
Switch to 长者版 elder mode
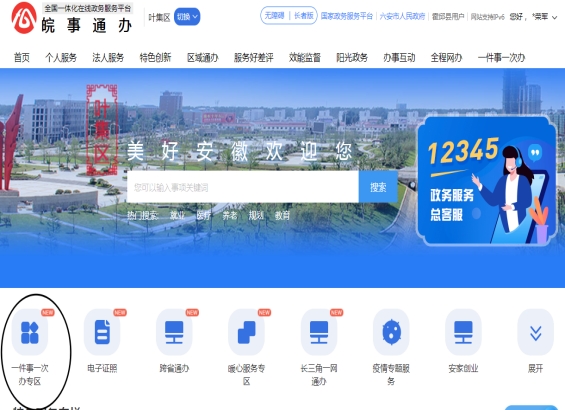[x=303, y=15]
